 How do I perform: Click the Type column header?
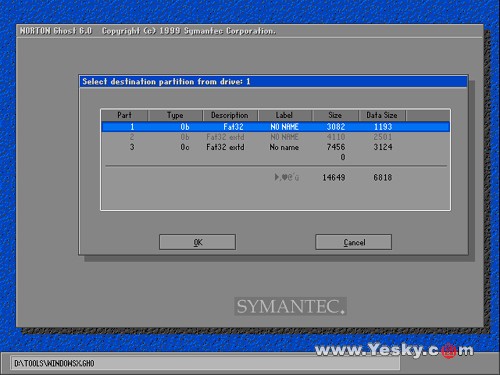[x=175, y=115]
